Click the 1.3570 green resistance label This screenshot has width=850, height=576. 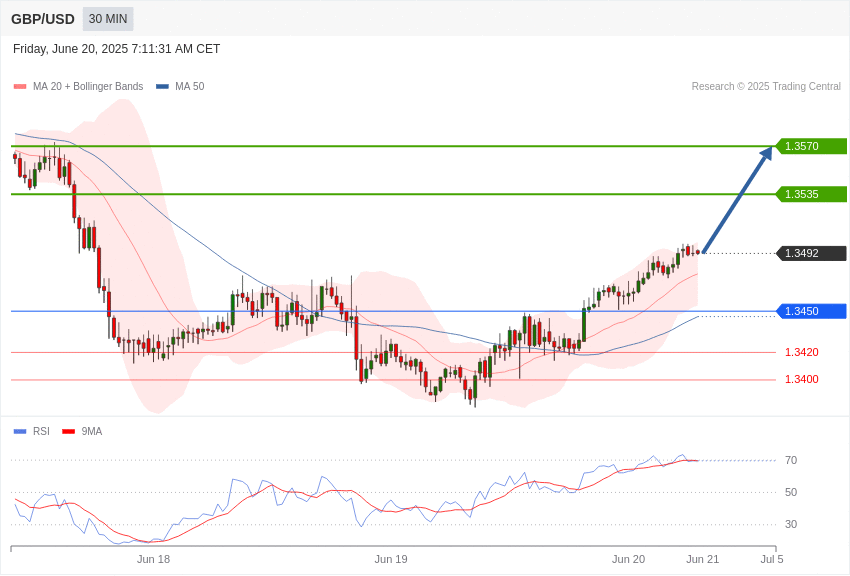[x=812, y=146]
